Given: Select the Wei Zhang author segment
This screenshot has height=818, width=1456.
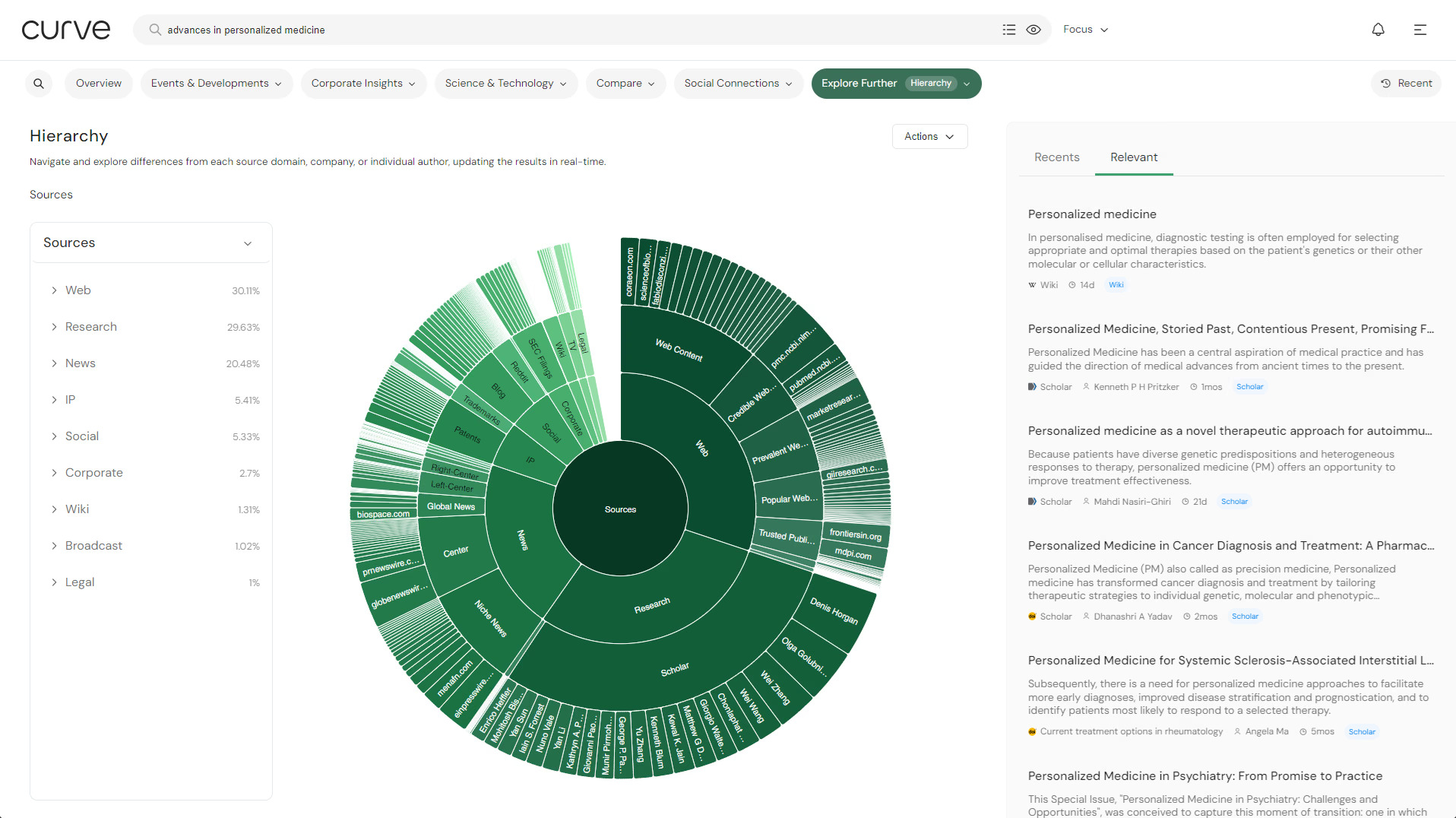Looking at the screenshot, I should point(775,687).
